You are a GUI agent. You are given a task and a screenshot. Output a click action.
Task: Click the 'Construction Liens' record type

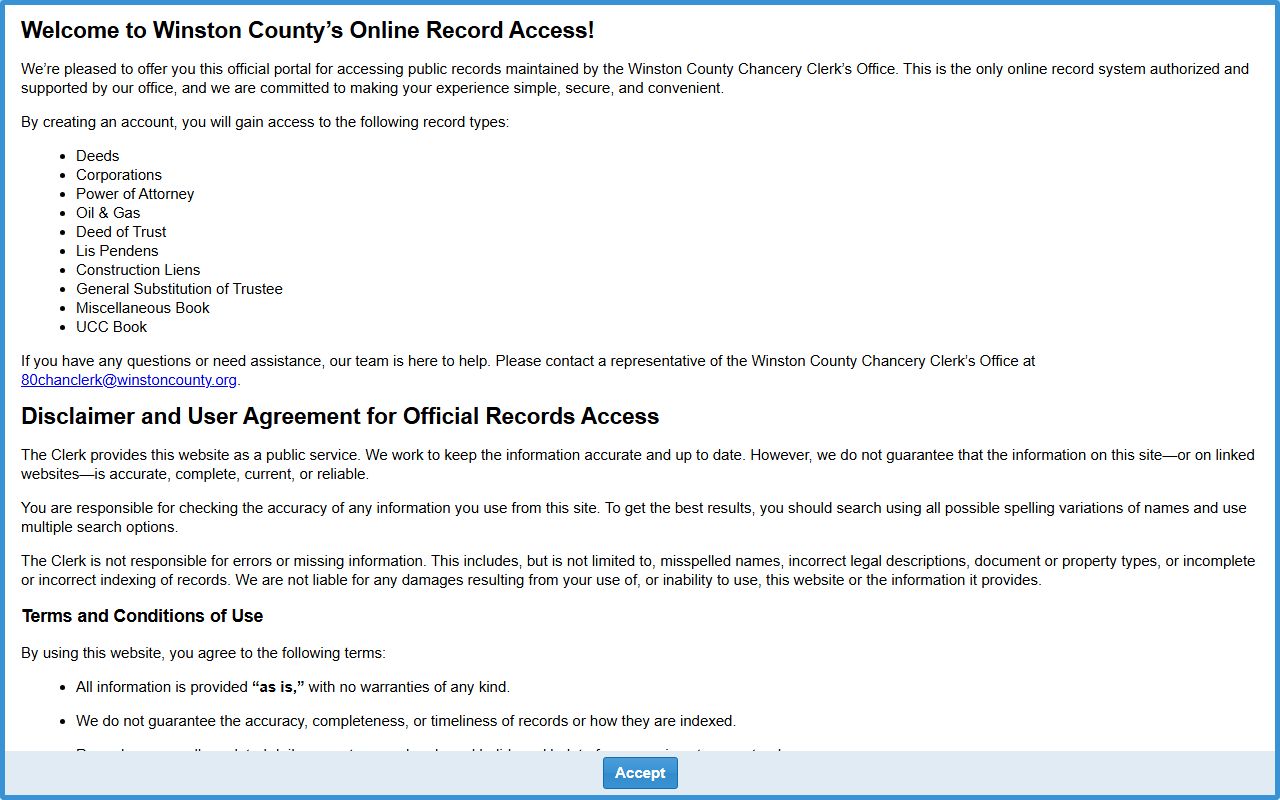point(138,270)
